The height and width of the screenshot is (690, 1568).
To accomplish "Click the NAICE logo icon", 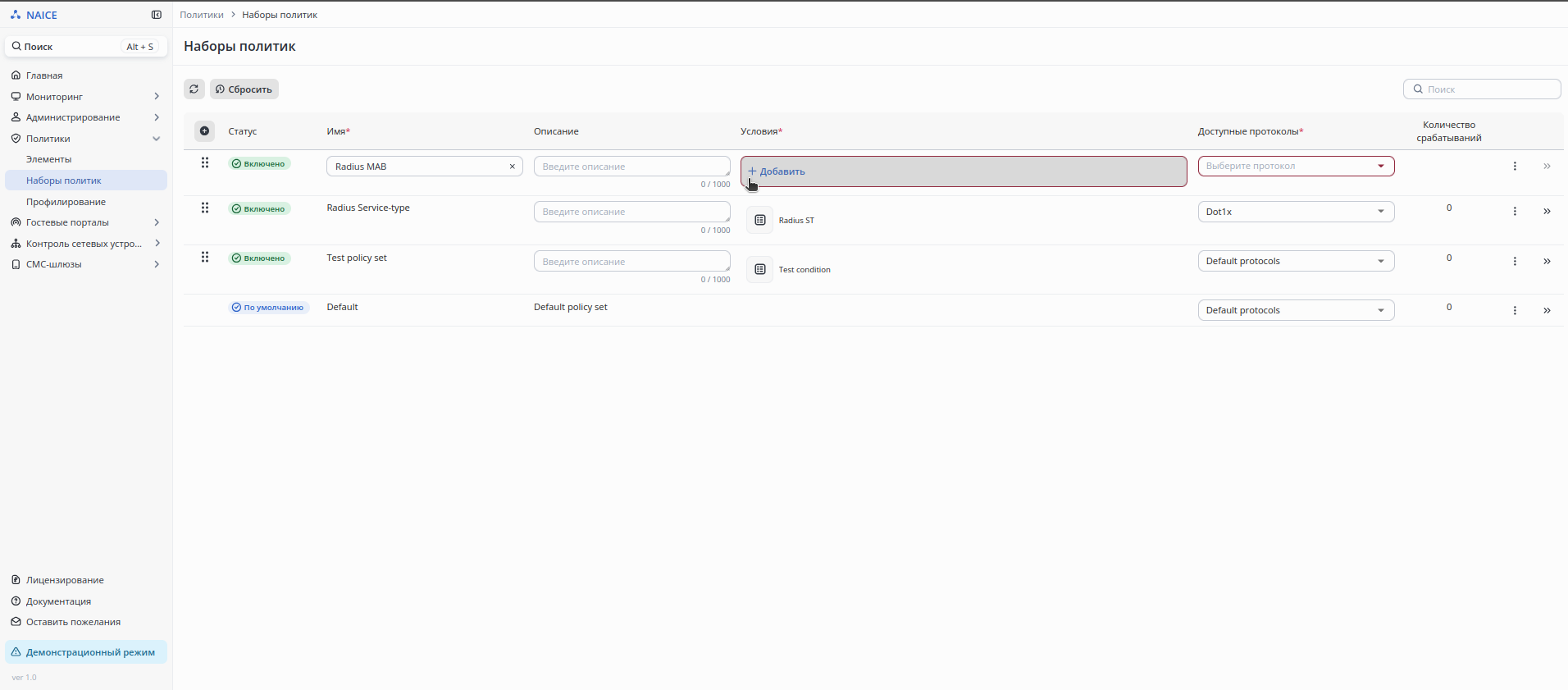I will (x=16, y=15).
